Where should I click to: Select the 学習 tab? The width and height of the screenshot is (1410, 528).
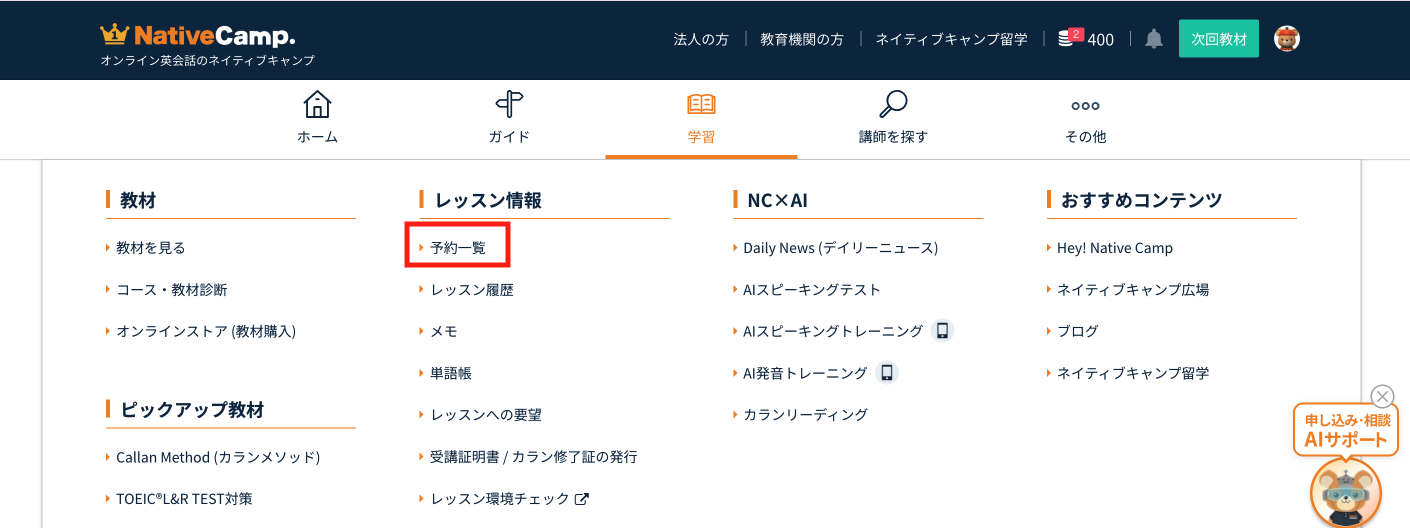[701, 118]
